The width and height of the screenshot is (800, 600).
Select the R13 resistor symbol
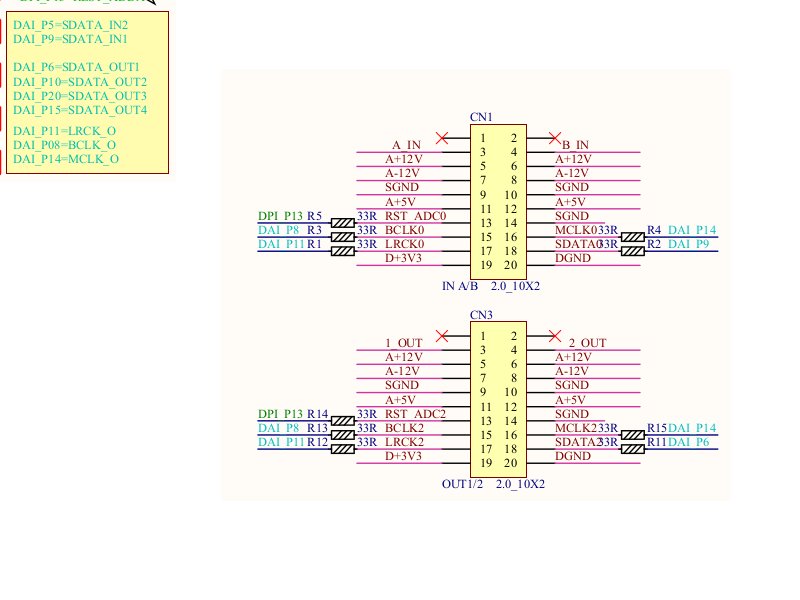click(x=343, y=435)
